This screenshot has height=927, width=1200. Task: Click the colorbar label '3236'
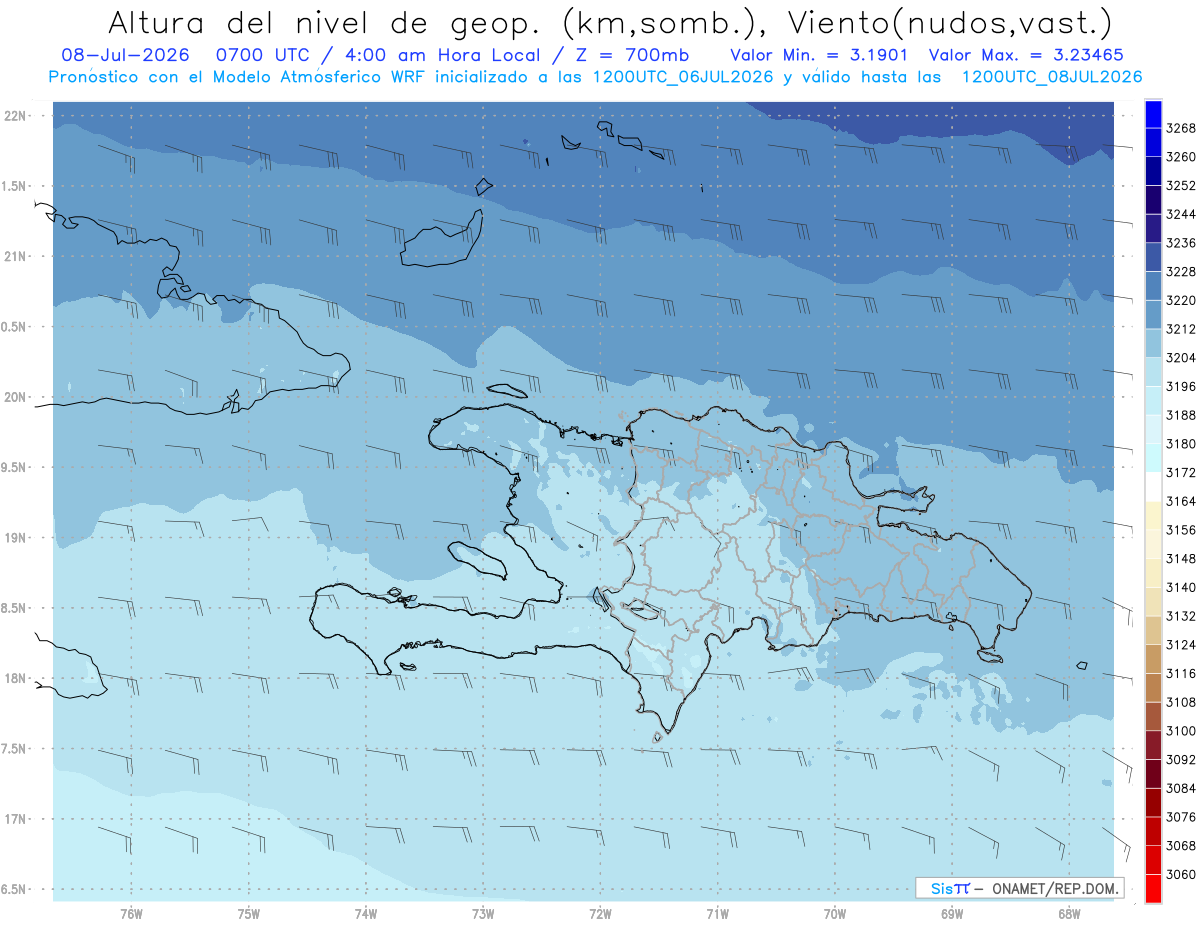tap(1181, 243)
